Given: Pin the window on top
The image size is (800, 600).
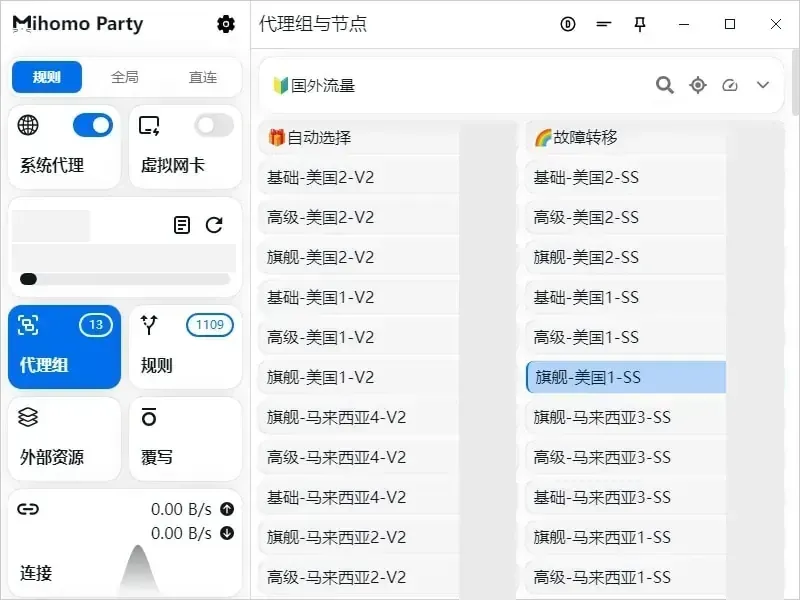Looking at the screenshot, I should click(x=640, y=24).
